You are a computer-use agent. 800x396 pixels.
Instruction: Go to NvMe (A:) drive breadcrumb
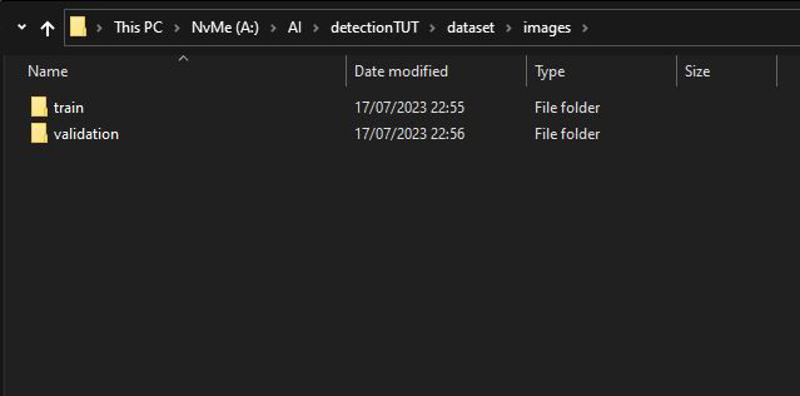click(225, 28)
